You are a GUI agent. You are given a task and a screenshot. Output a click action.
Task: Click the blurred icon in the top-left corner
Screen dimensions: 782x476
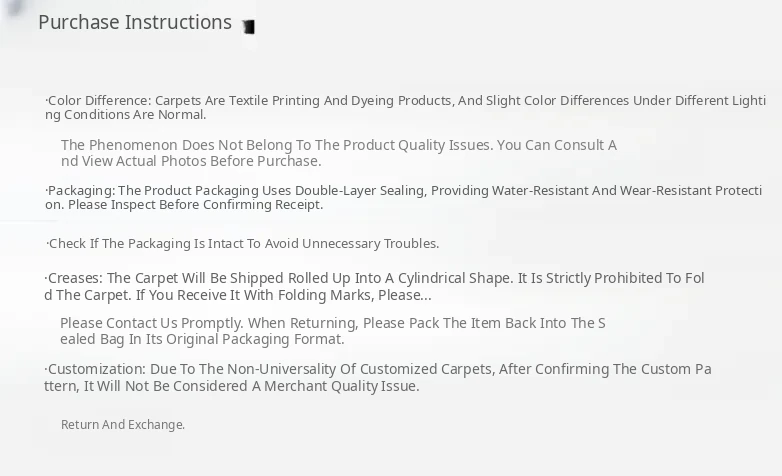click(x=14, y=8)
